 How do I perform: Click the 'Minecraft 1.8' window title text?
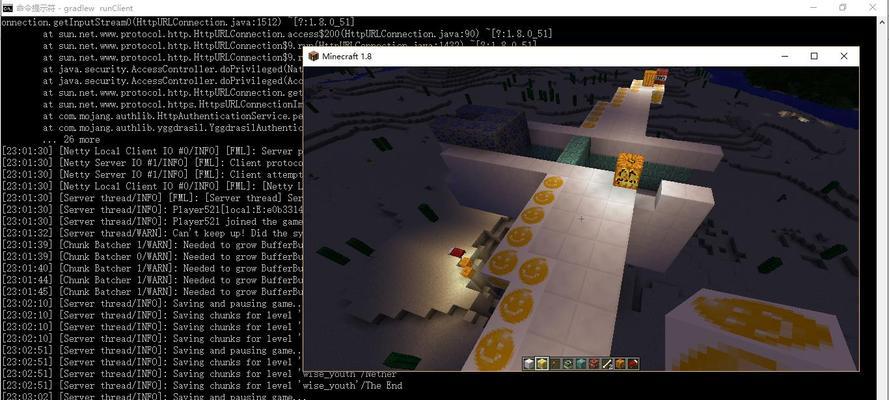[347, 56]
